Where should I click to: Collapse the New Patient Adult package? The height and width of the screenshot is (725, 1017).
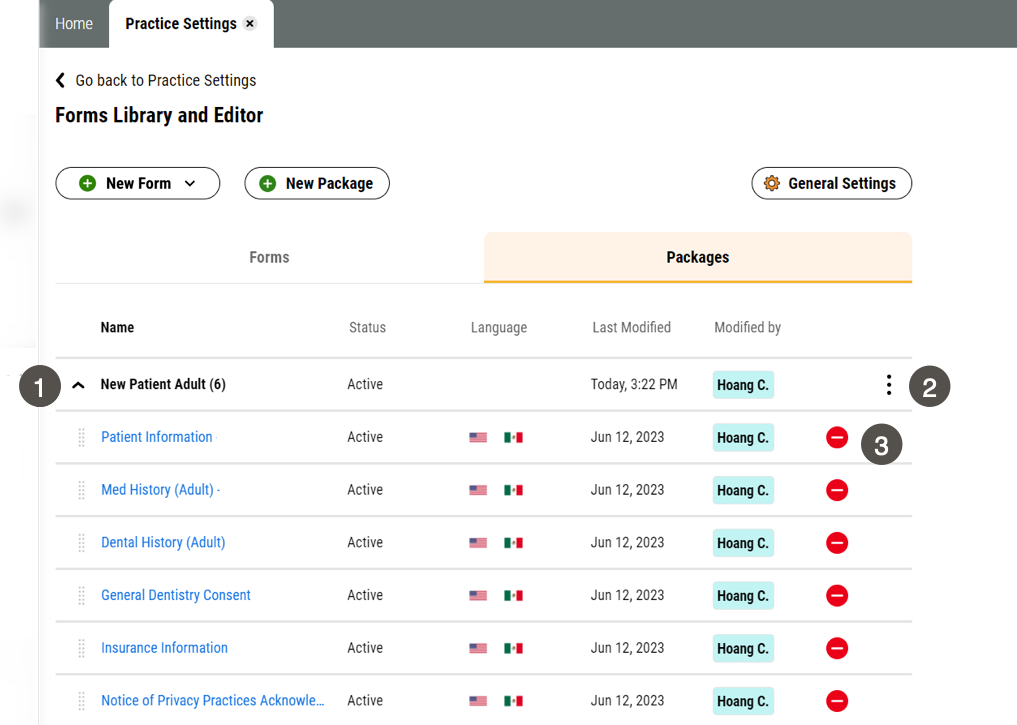(x=78, y=385)
